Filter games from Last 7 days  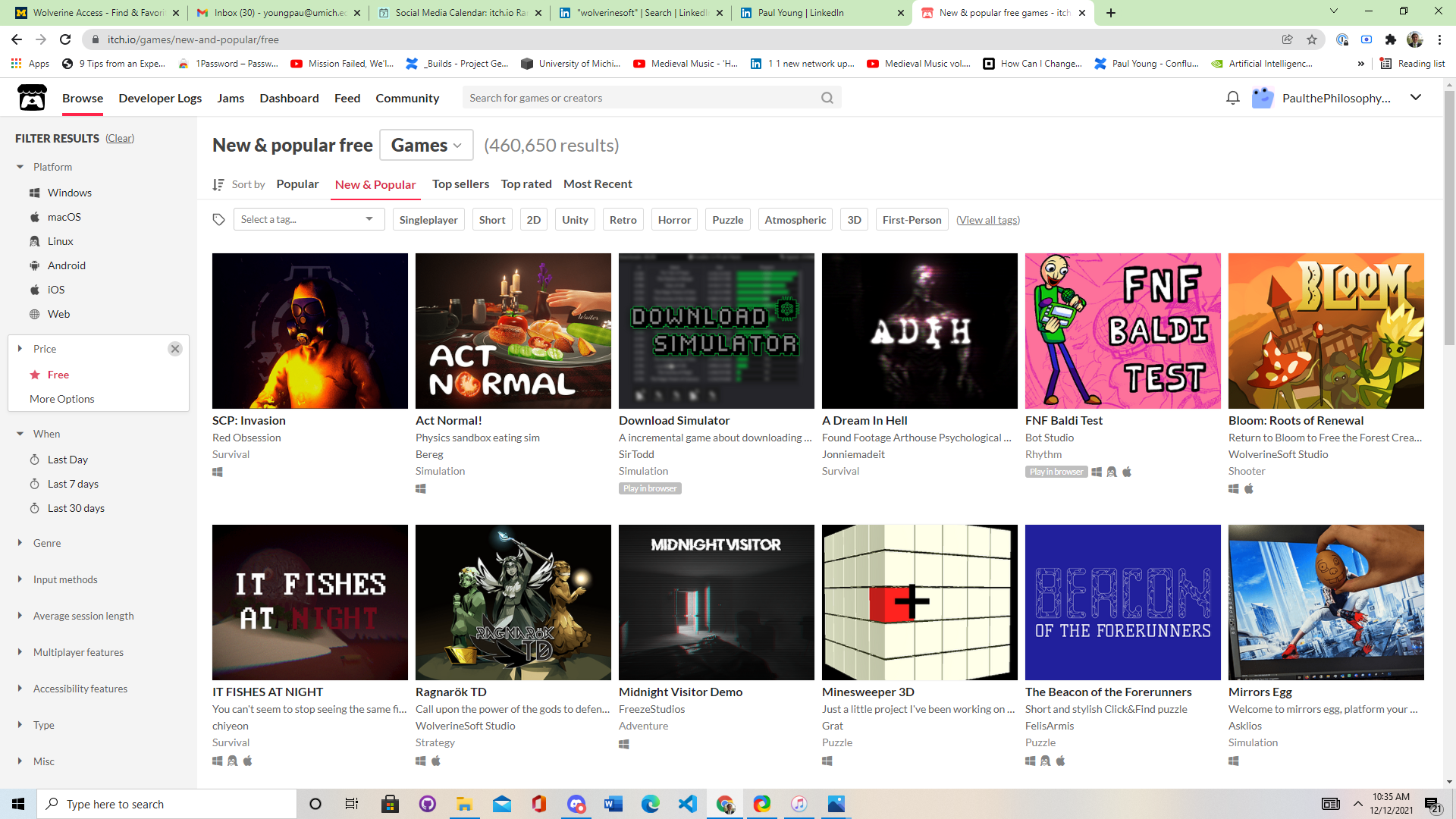[x=73, y=484]
